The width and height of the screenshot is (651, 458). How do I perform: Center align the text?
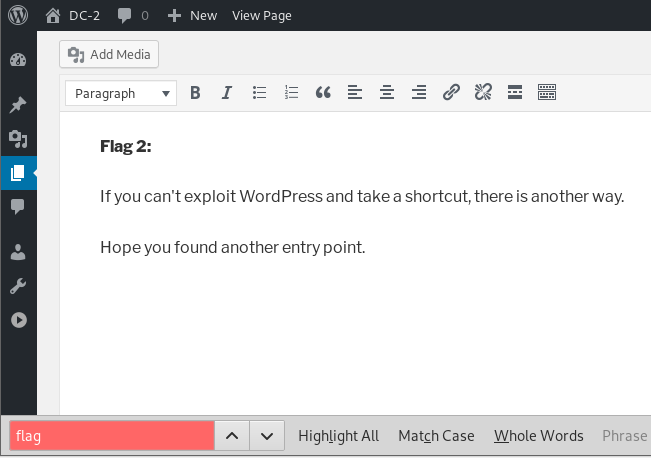(x=387, y=92)
